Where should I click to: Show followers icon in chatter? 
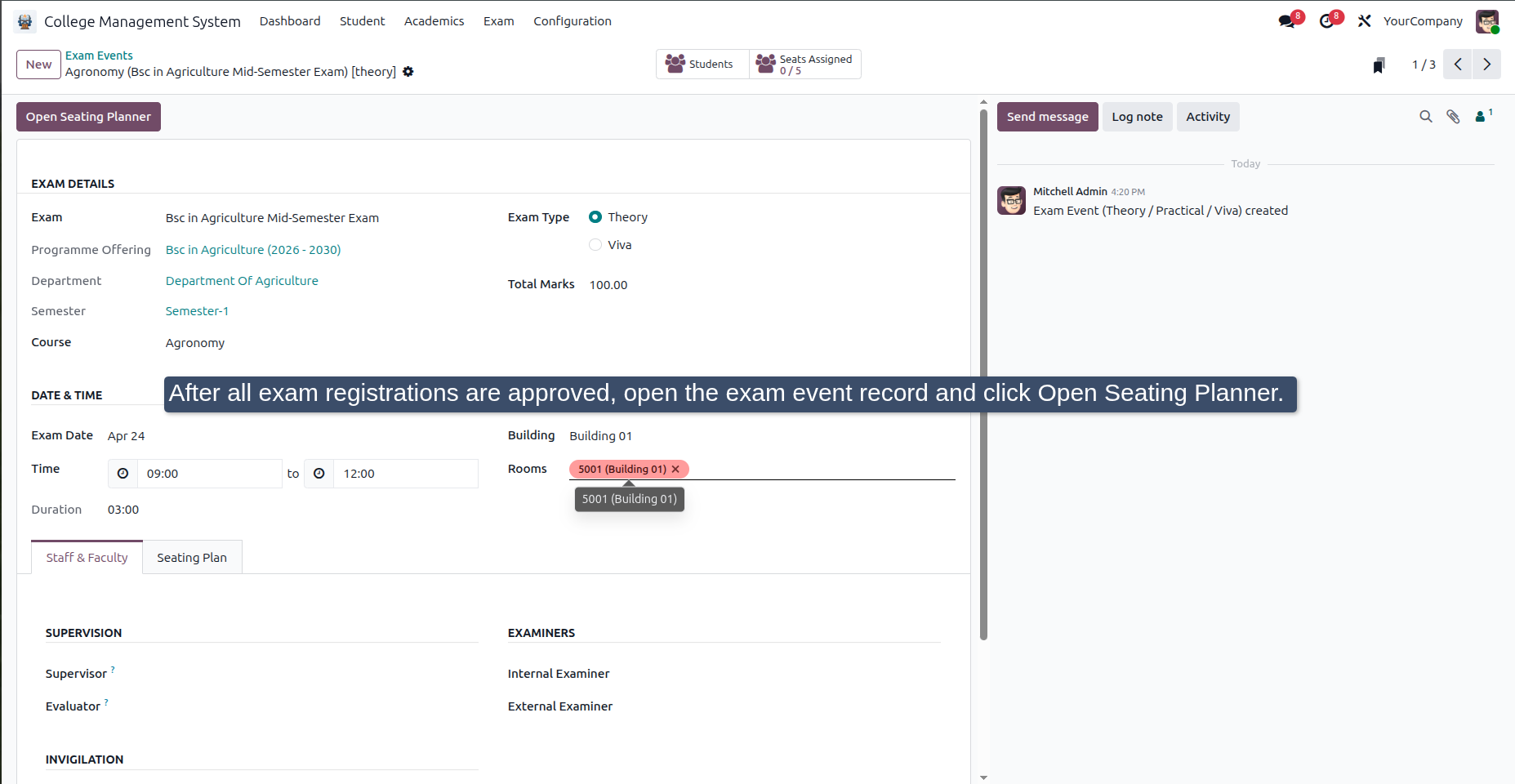(1482, 117)
